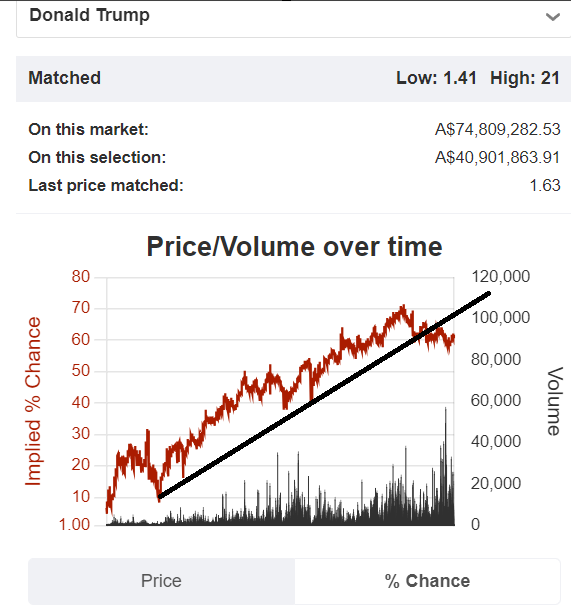Select the selection total A$40,901,863.91
Image resolution: width=571 pixels, height=606 pixels.
pos(498,158)
